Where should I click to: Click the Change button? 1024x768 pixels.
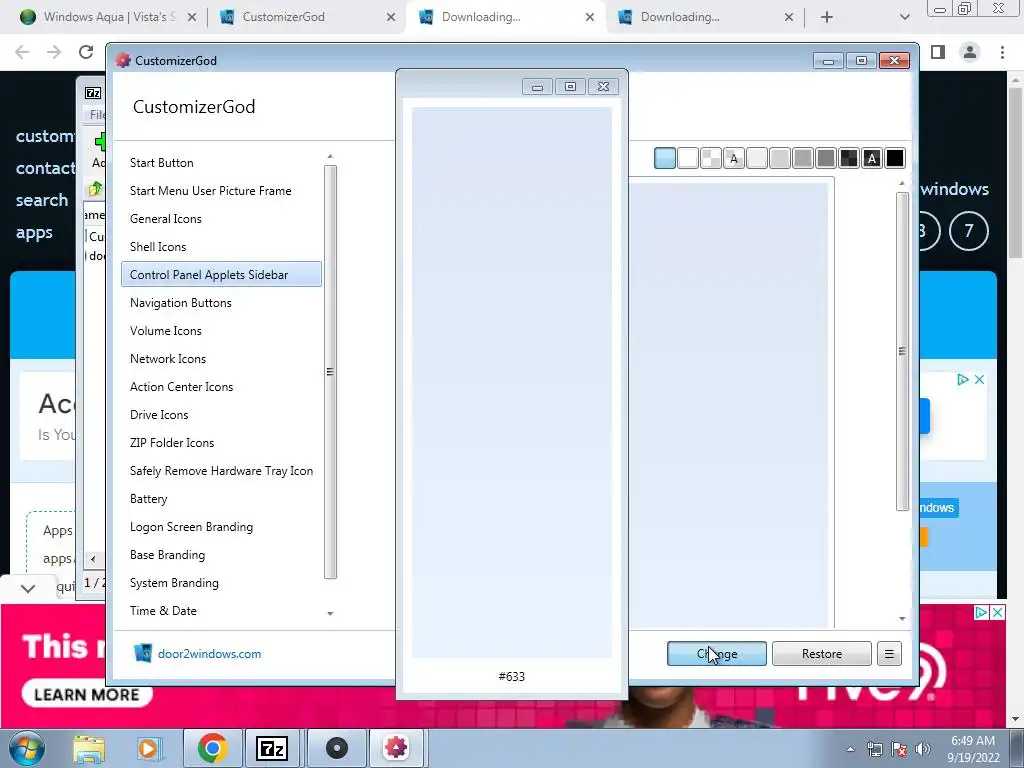(x=716, y=654)
